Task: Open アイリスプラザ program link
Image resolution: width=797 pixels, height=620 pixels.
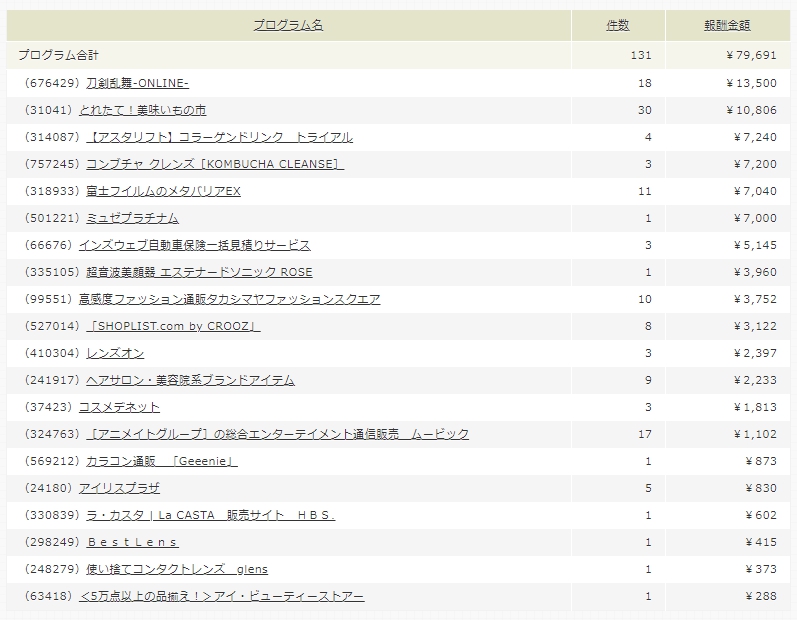Action: click(x=119, y=487)
